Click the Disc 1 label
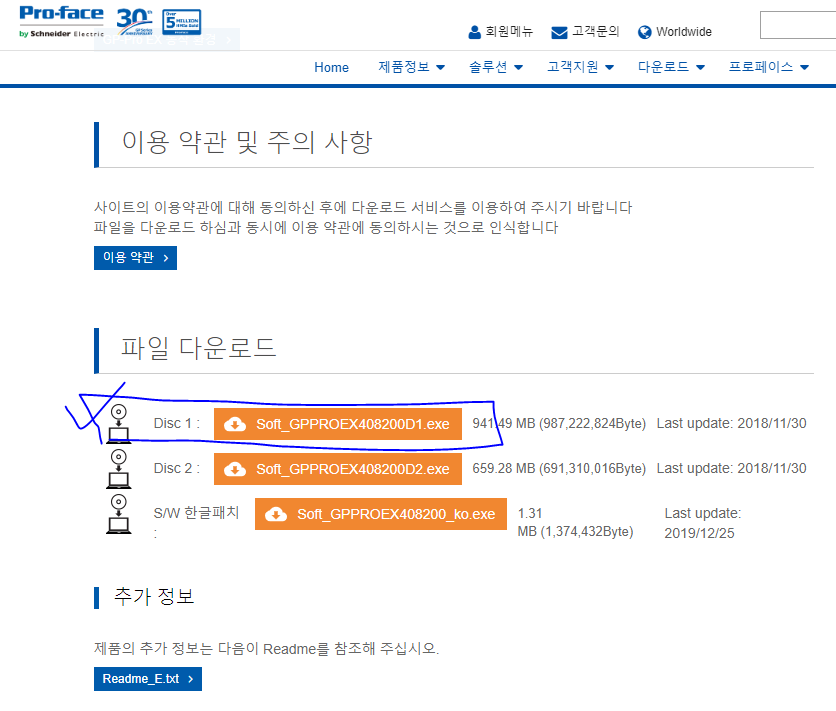The image size is (836, 711). click(x=176, y=424)
